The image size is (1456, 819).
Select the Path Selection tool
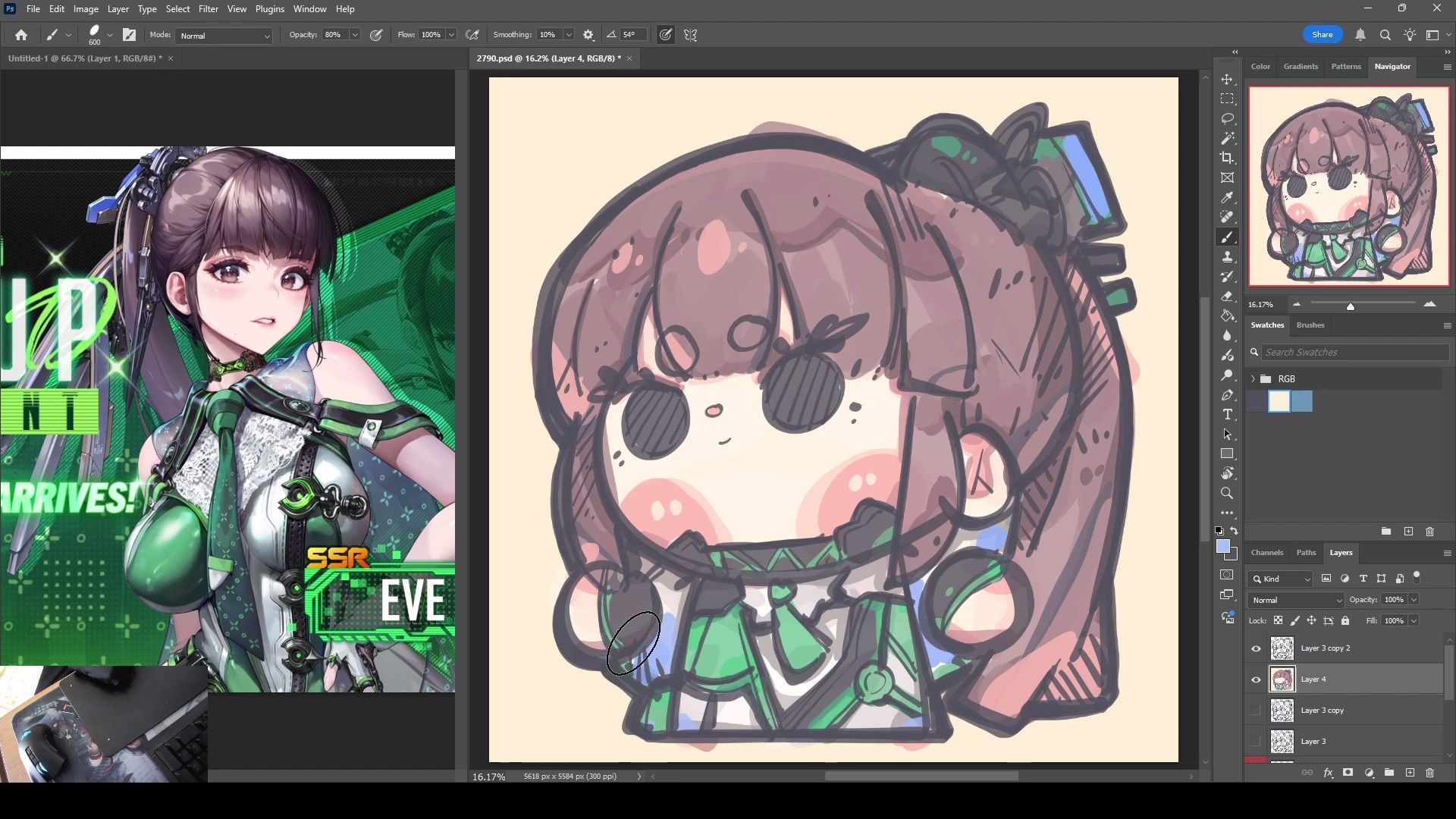pyautogui.click(x=1227, y=435)
